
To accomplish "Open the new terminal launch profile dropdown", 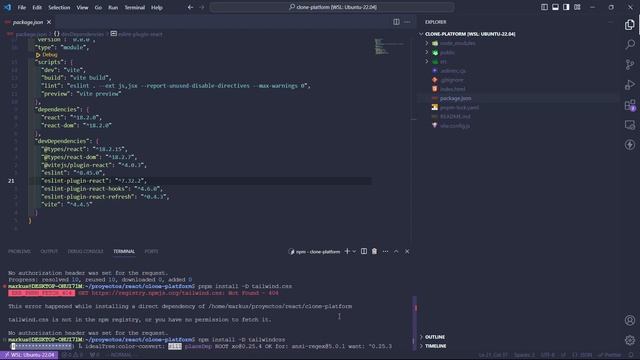I will [354, 251].
